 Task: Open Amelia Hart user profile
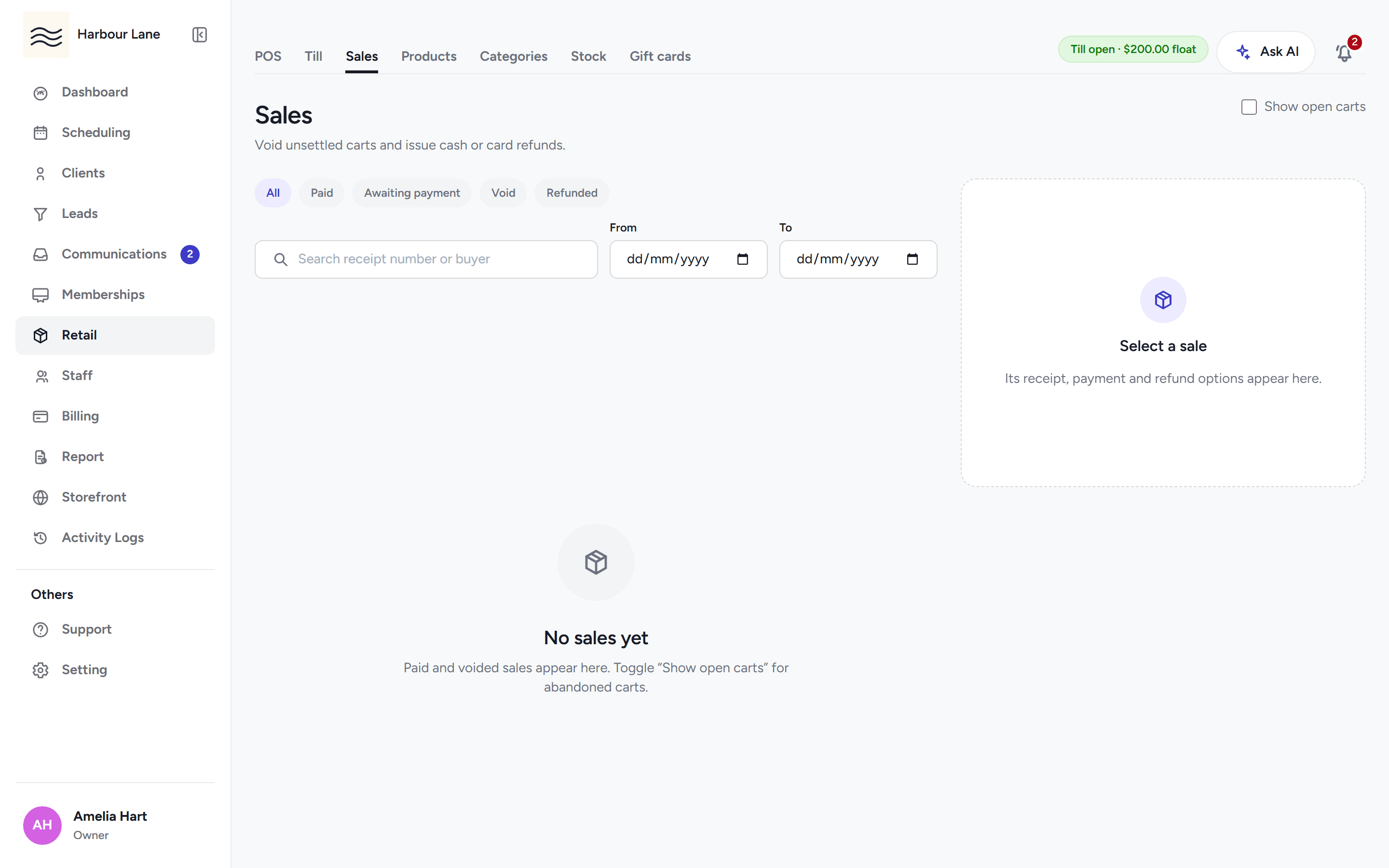115,826
